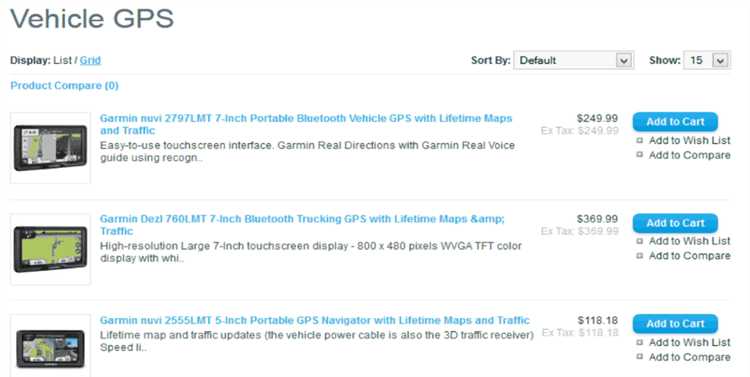Add nuvi 2555LMT to Compare
Viewport: 750px width, 377px height.
coord(689,357)
